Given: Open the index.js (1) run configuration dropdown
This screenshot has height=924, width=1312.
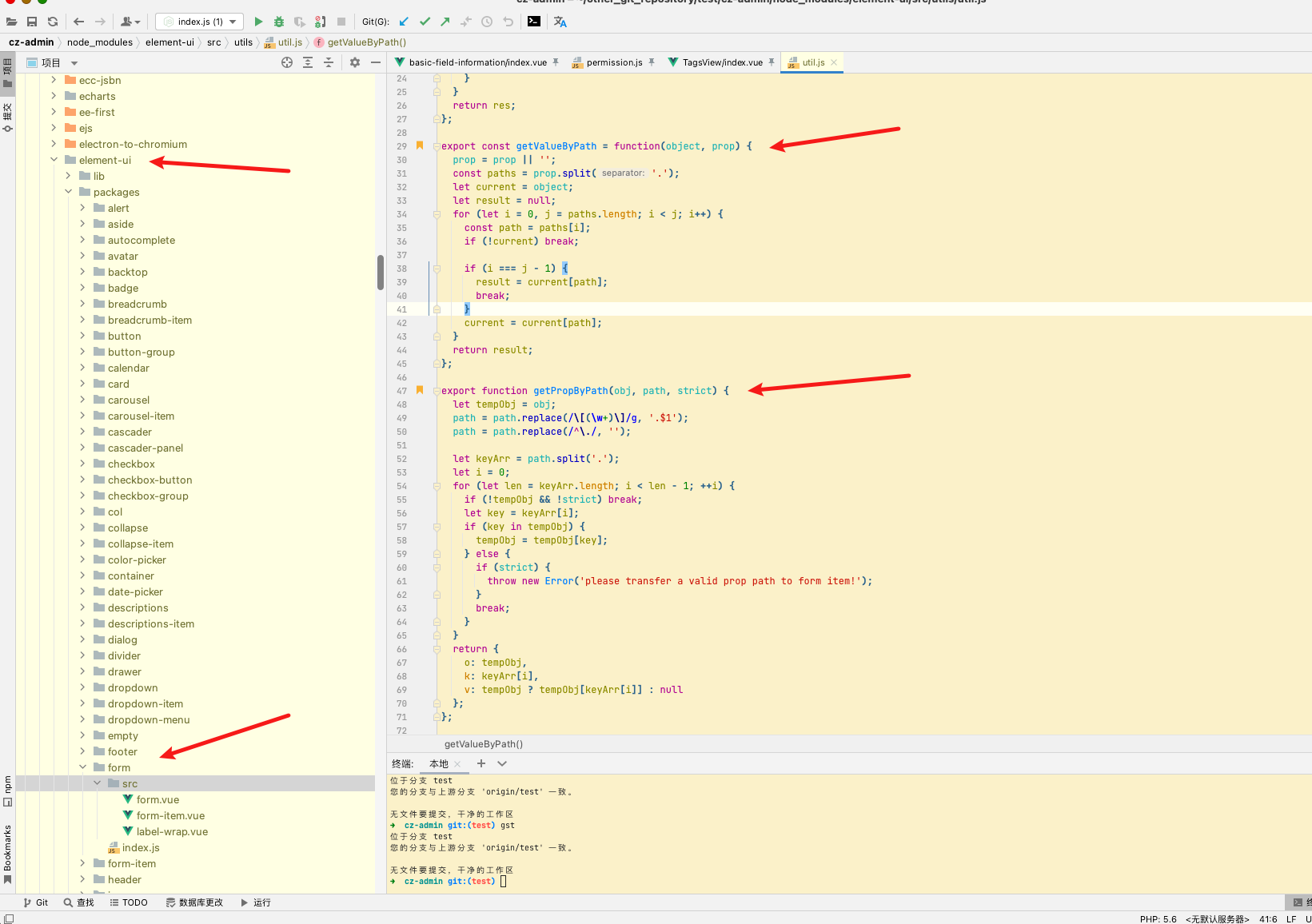Looking at the screenshot, I should (x=199, y=22).
